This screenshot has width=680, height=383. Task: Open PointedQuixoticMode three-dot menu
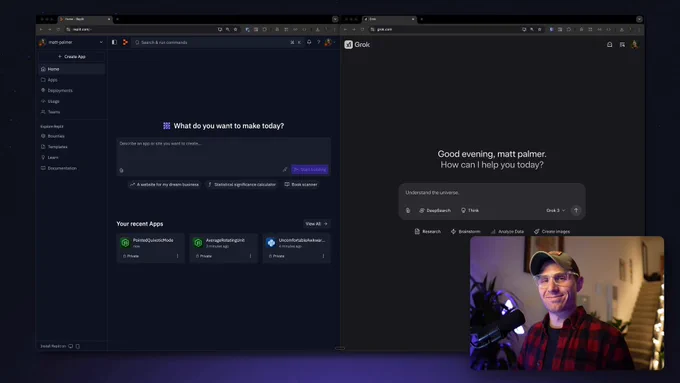[x=177, y=256]
